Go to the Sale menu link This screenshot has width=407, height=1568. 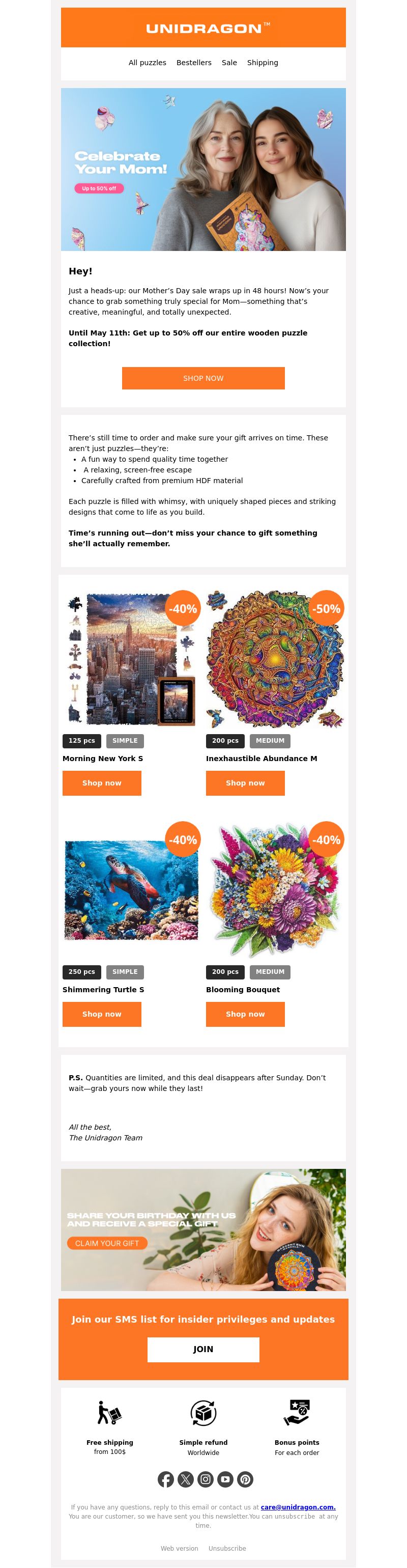point(229,63)
